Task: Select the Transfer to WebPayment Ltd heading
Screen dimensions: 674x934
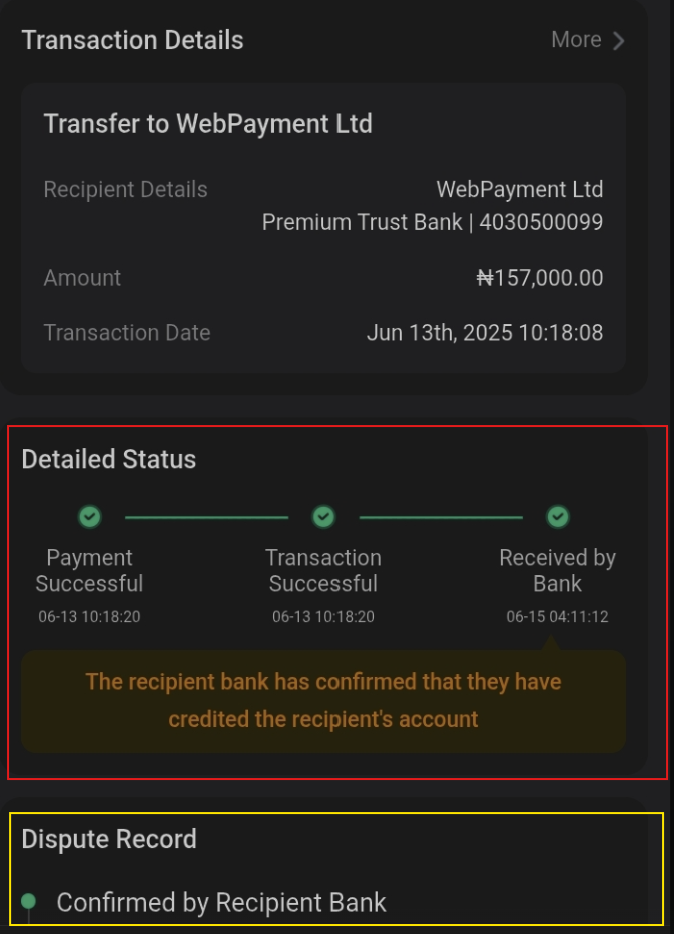Action: (x=208, y=124)
